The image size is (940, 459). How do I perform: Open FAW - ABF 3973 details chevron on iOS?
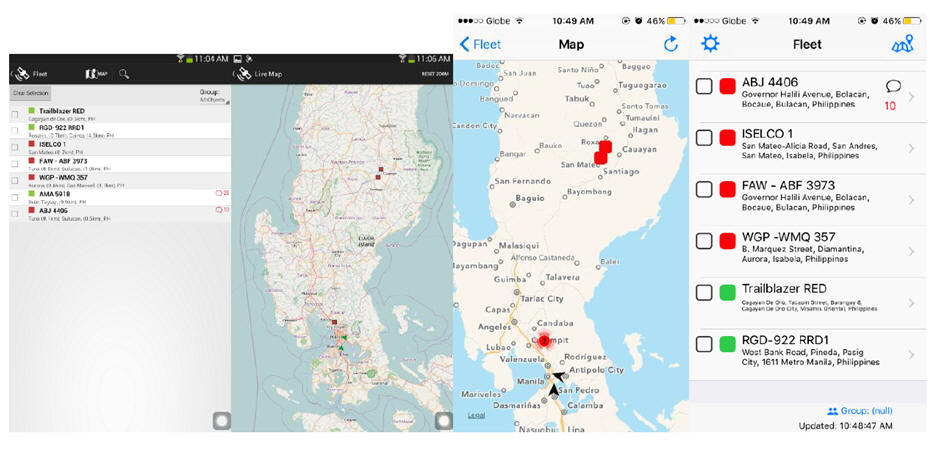click(x=911, y=200)
